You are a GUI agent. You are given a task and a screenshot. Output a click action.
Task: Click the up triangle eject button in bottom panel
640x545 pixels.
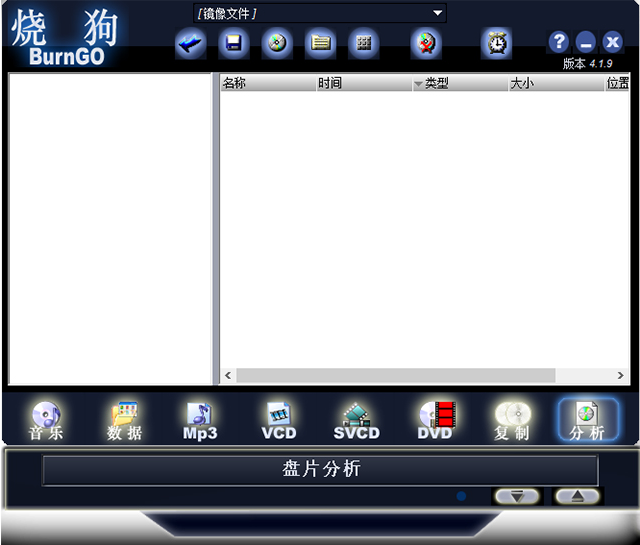pyautogui.click(x=578, y=496)
